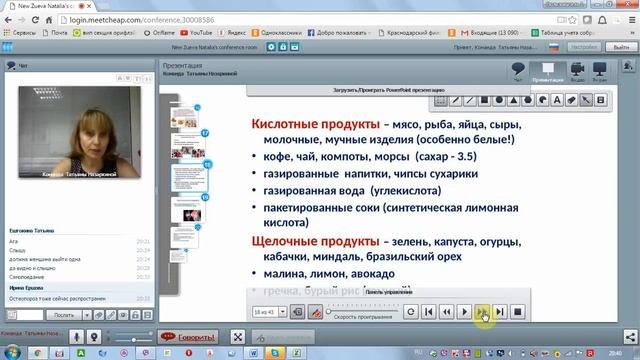Select the triangle shape tool
640x360 pixels.
(x=513, y=100)
